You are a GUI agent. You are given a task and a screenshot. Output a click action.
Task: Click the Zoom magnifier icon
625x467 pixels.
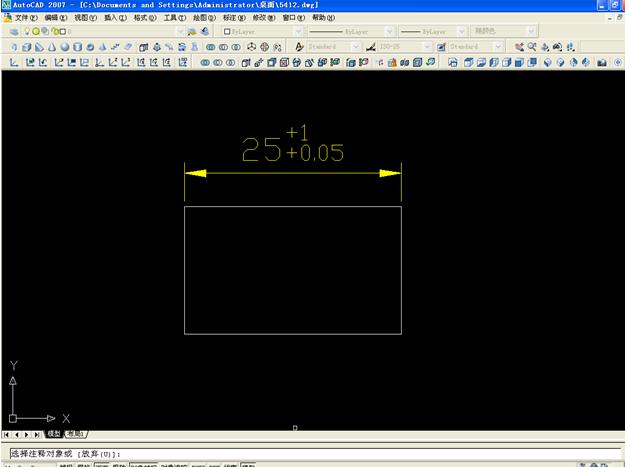(532, 47)
